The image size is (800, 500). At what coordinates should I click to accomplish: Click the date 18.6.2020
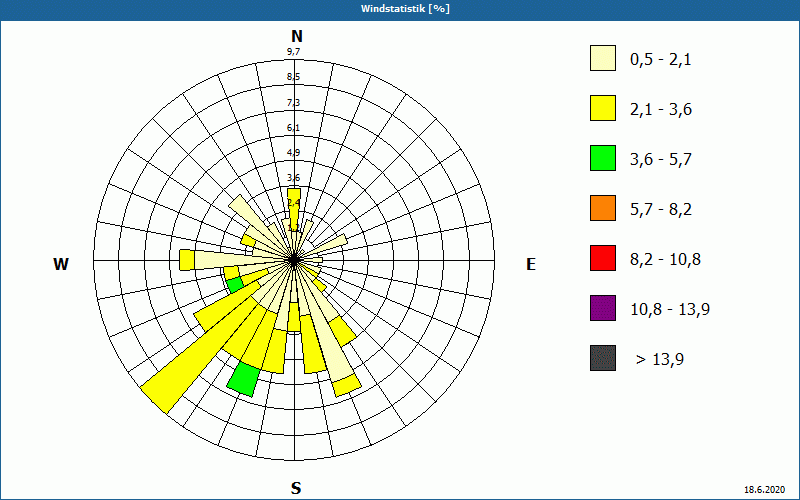click(x=764, y=490)
